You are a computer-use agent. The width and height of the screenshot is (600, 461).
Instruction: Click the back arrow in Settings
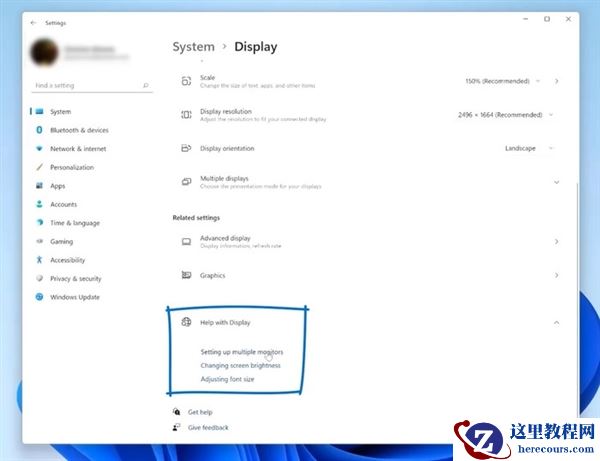click(33, 23)
